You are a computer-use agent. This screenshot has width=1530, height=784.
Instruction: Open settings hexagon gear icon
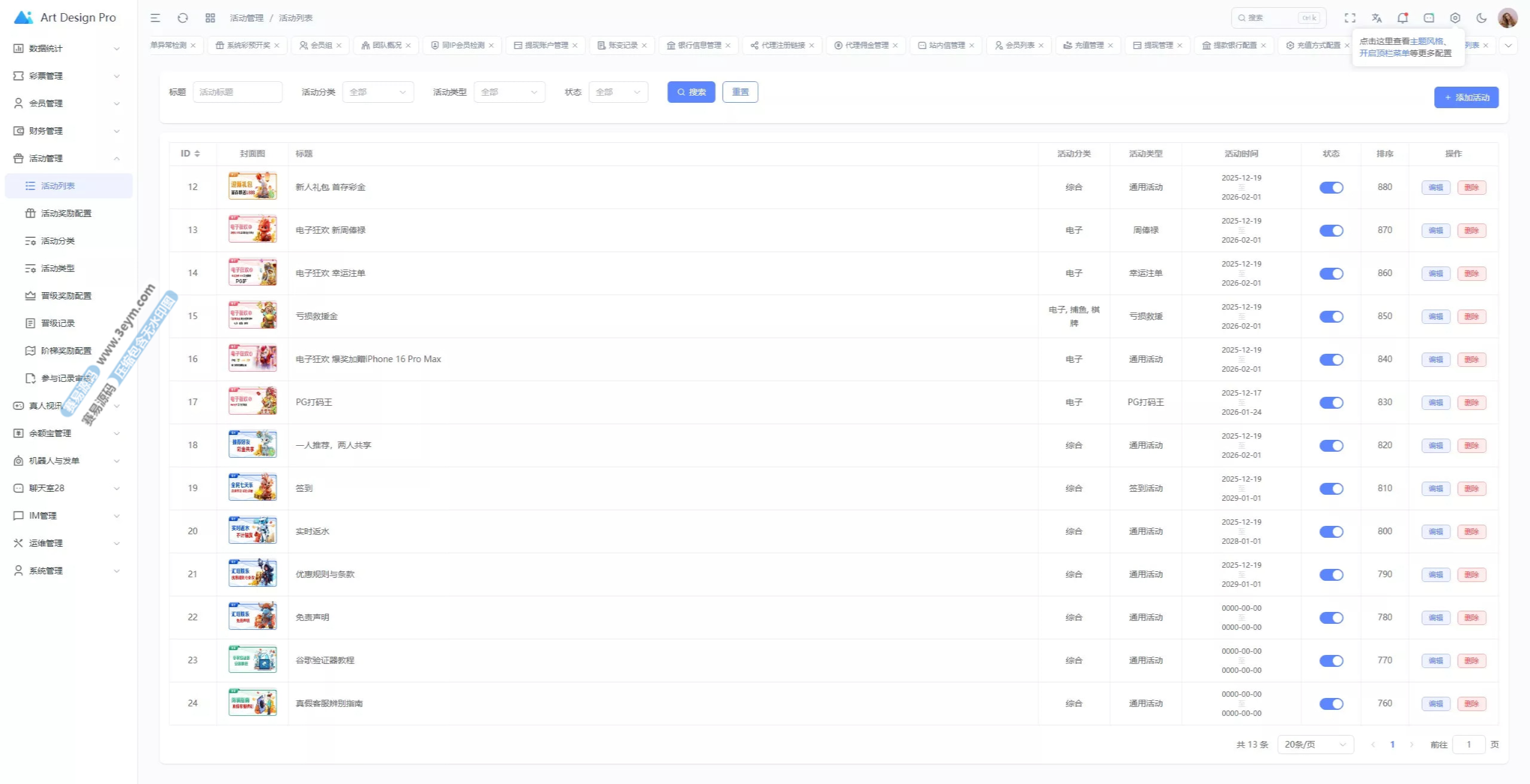[x=1455, y=18]
